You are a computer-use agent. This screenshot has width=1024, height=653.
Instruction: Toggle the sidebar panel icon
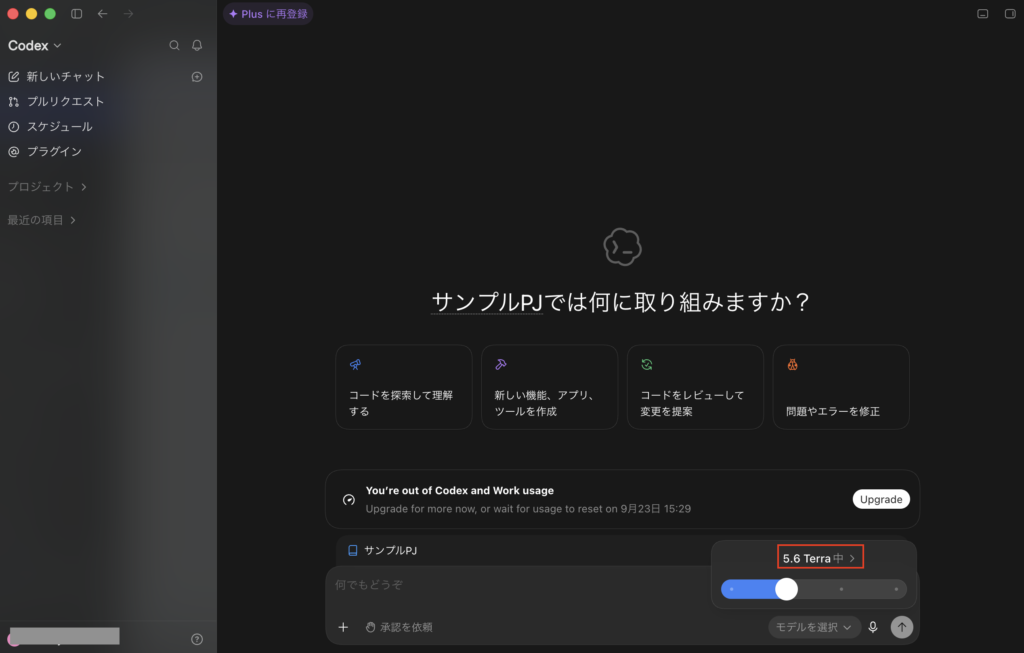pos(76,14)
